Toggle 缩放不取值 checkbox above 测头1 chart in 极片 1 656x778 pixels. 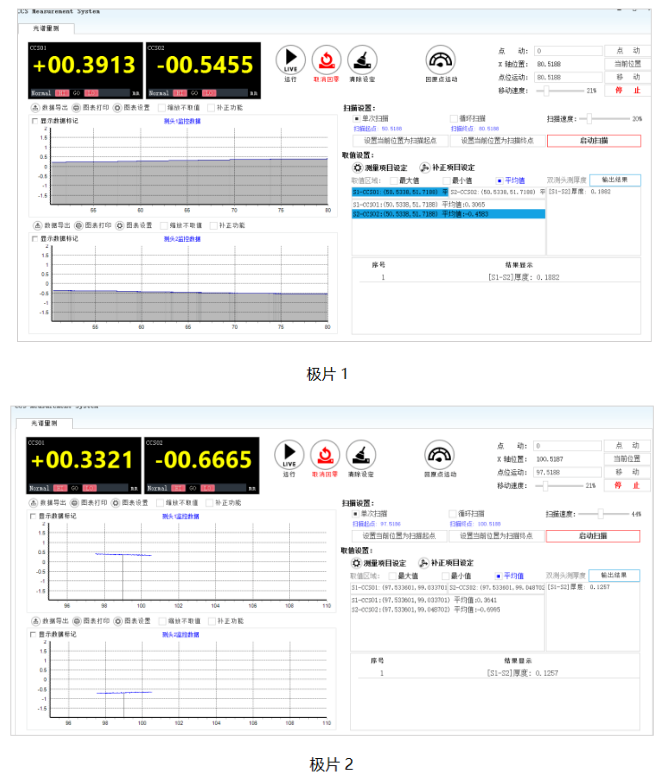pyautogui.click(x=161, y=108)
